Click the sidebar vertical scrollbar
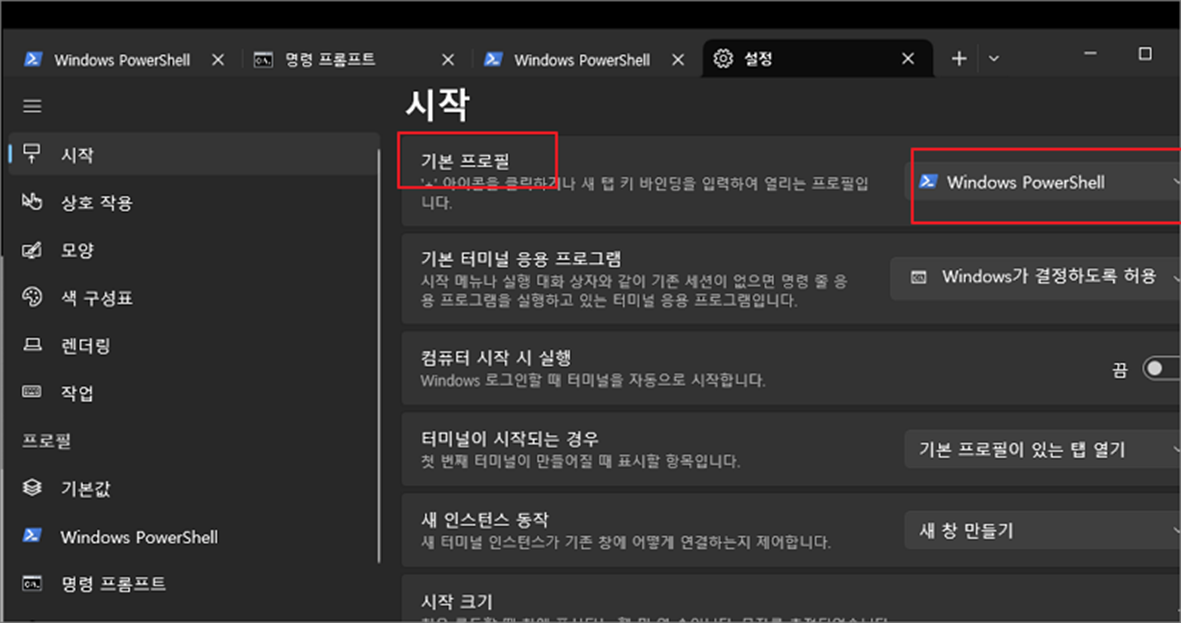The height and width of the screenshot is (623, 1181). click(x=379, y=354)
